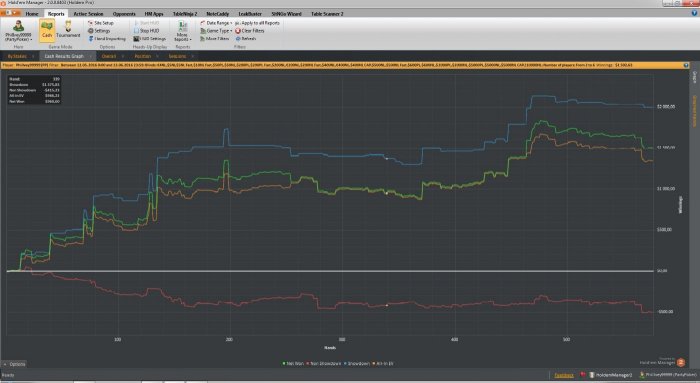Open the application menu orb button
This screenshot has height=383, width=700.
(x=10, y=13)
